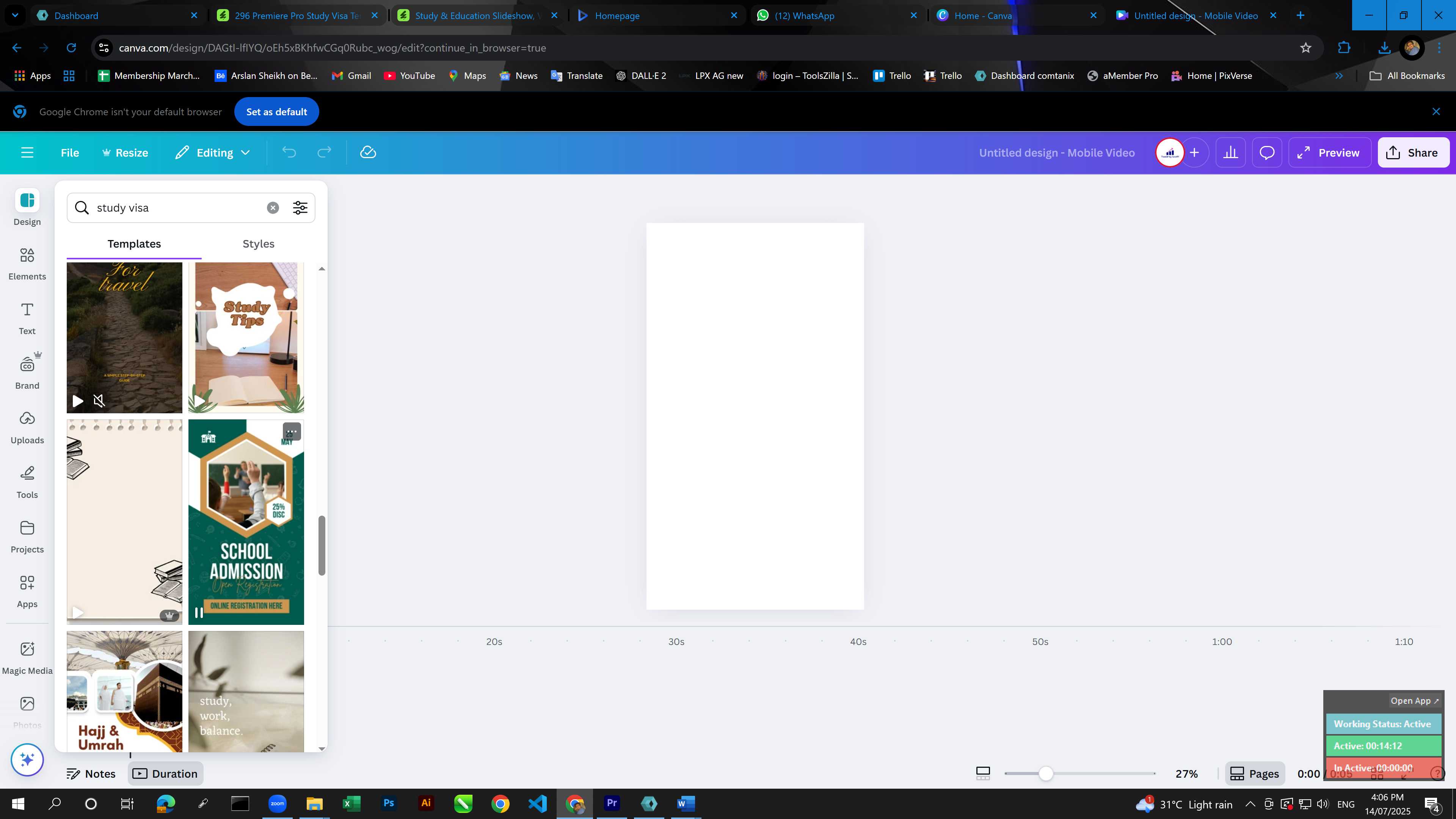This screenshot has height=819, width=1456.
Task: Open the Notes panel
Action: click(x=91, y=773)
